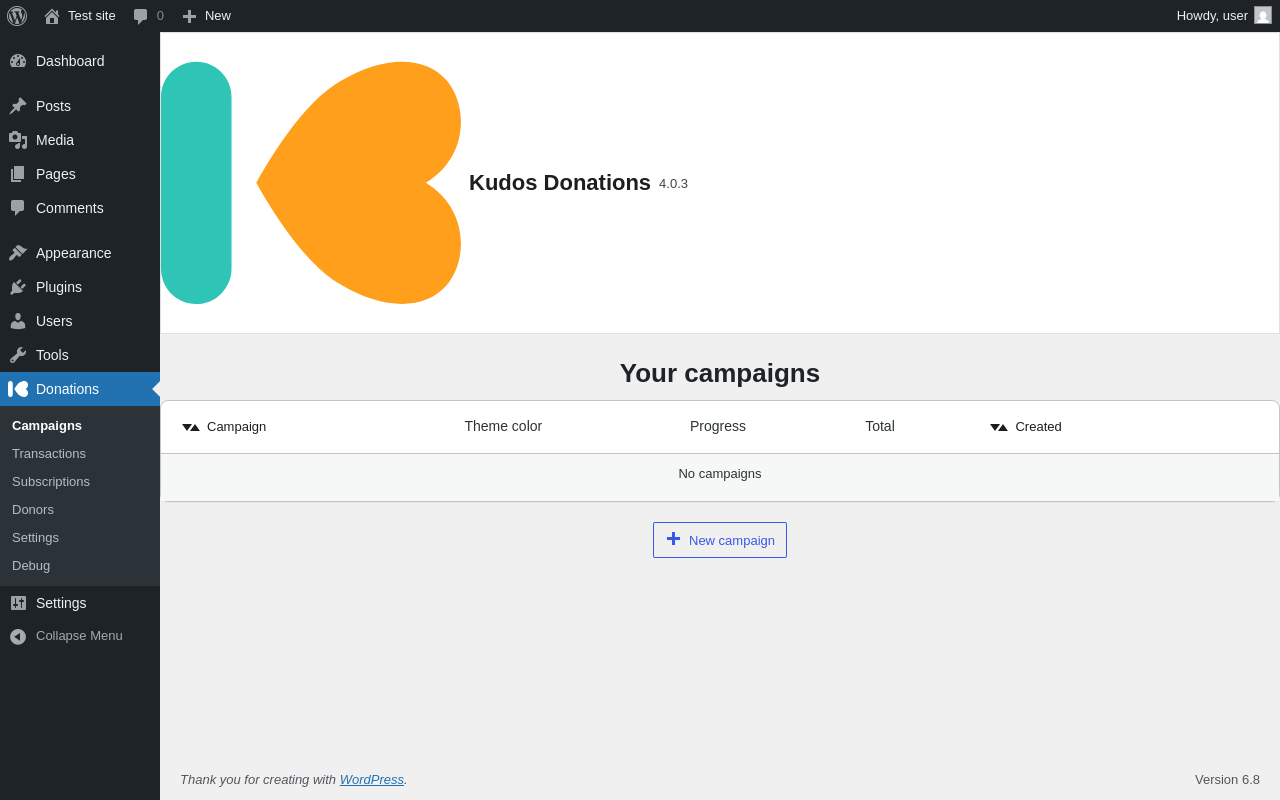The image size is (1280, 800).
Task: Open the Donors submenu page
Action: tap(33, 510)
